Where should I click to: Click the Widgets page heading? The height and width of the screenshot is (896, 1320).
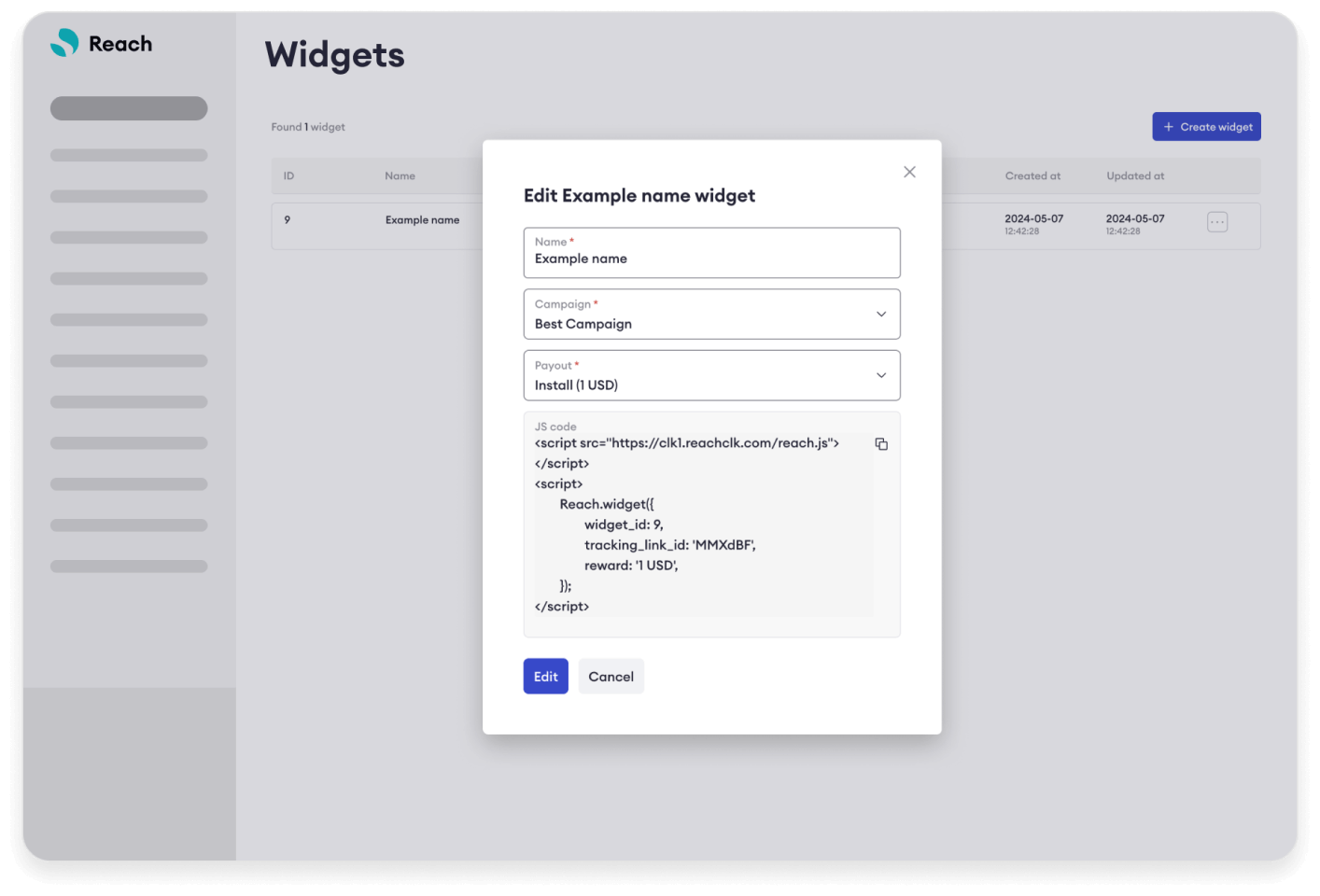pos(334,55)
